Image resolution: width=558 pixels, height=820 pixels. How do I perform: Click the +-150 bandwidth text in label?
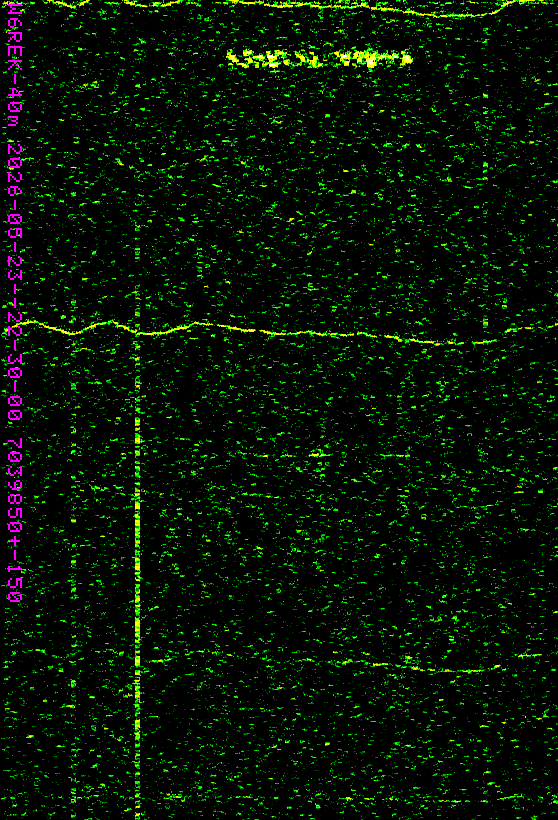(x=15, y=570)
